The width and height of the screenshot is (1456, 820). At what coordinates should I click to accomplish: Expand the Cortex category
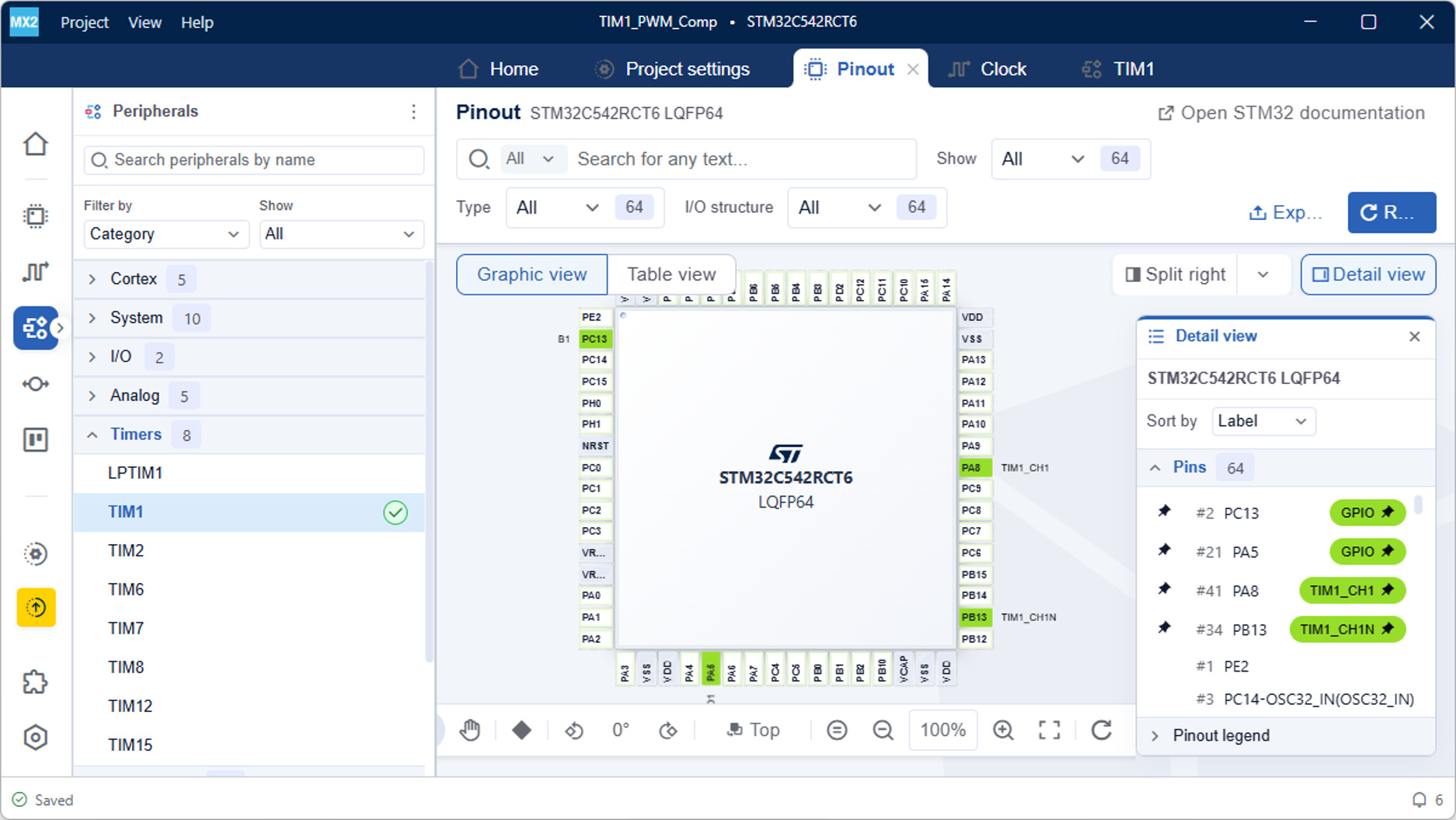click(x=92, y=279)
